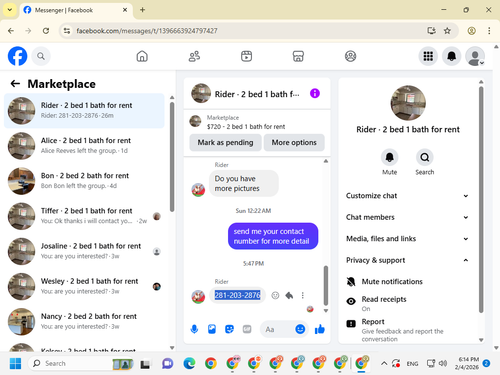This screenshot has width=500, height=375.
Task: Click Report conversation option
Action: coord(407,329)
